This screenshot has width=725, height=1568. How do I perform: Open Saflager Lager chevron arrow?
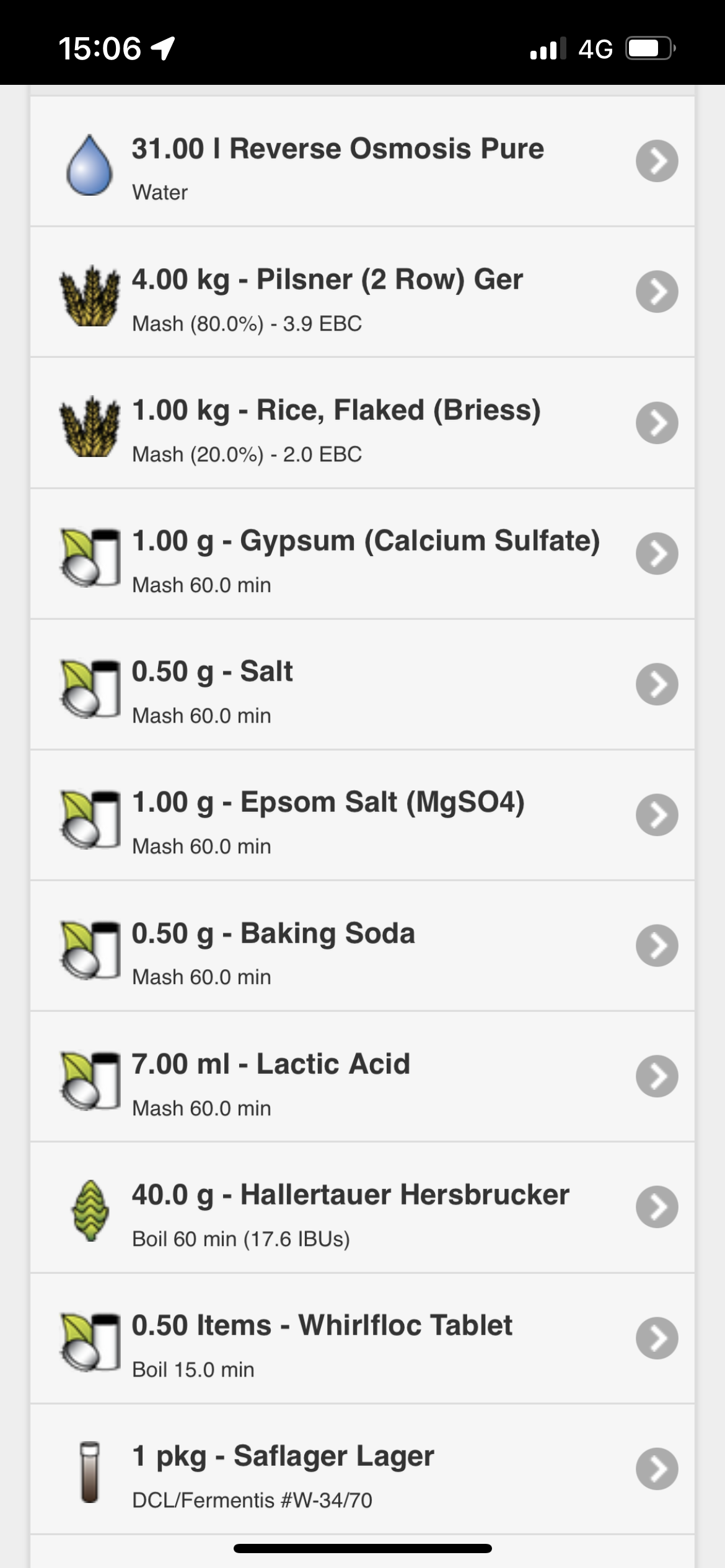tap(657, 1468)
